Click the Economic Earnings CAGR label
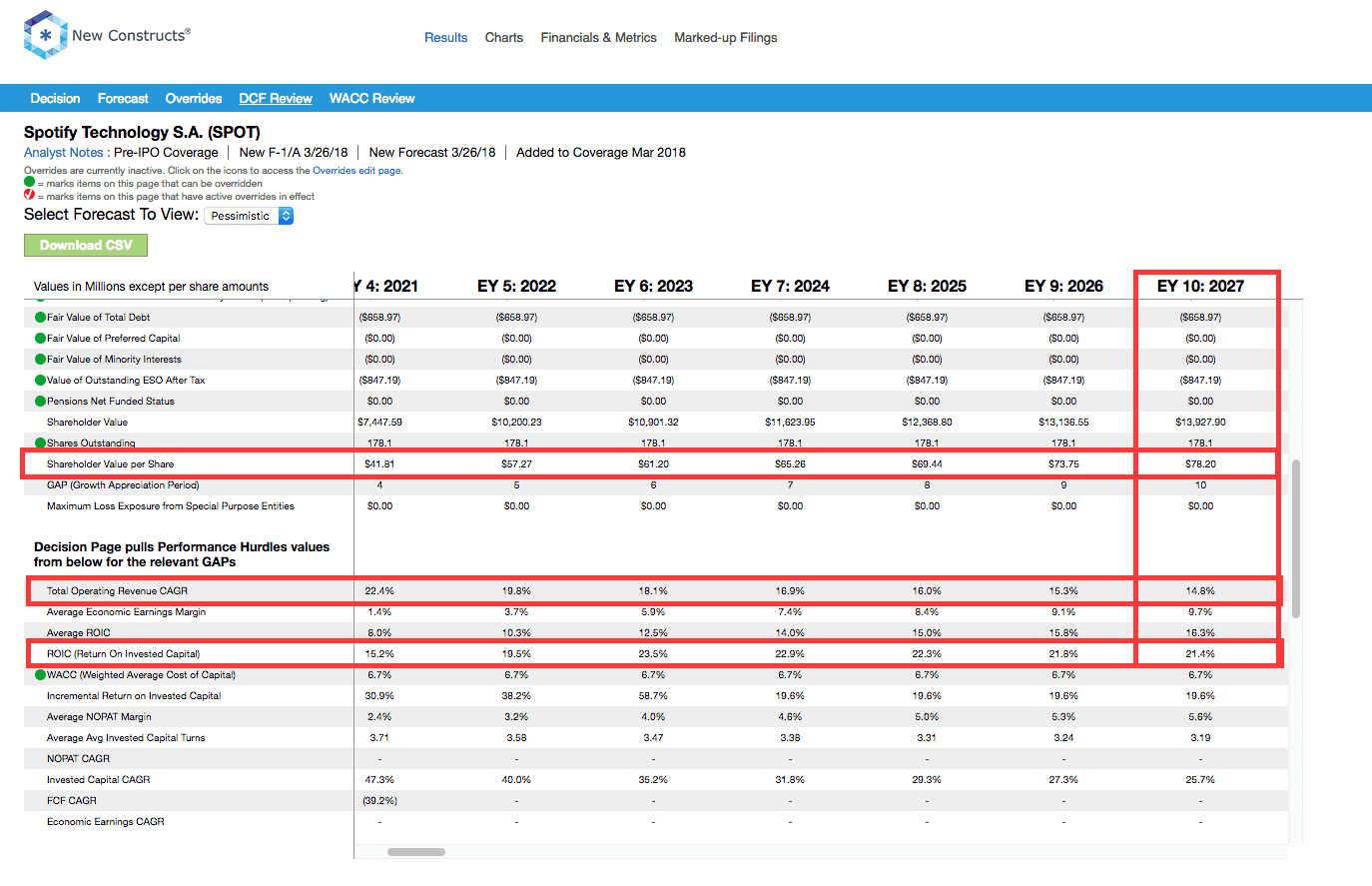This screenshot has height=886, width=1372. click(105, 821)
